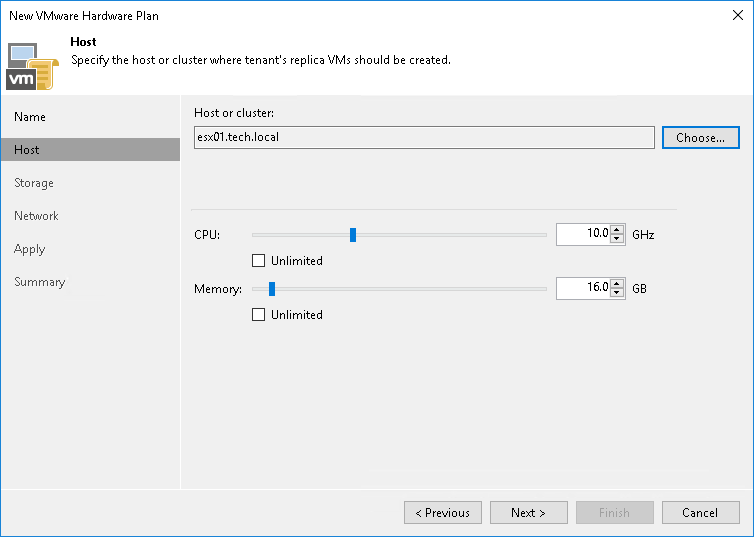Click the Memory slider handle

coord(272,288)
